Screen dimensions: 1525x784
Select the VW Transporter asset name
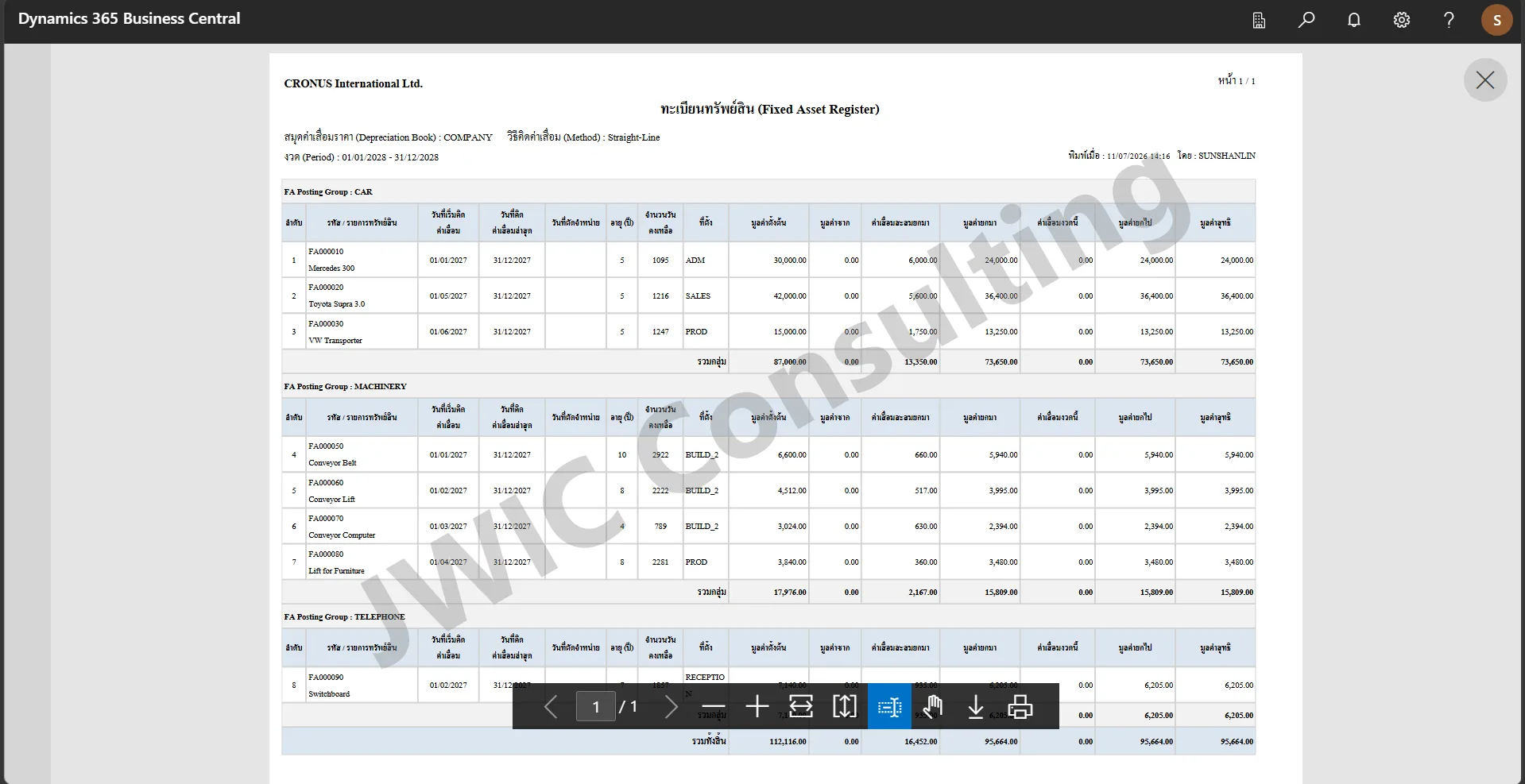point(335,341)
